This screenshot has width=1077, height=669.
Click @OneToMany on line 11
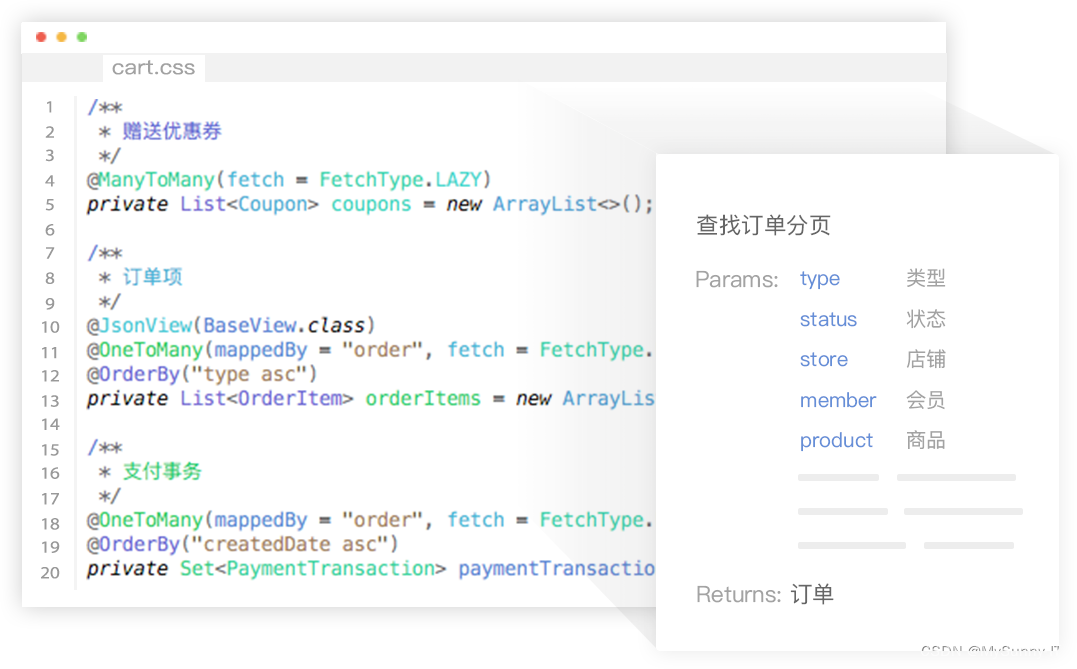pyautogui.click(x=145, y=350)
